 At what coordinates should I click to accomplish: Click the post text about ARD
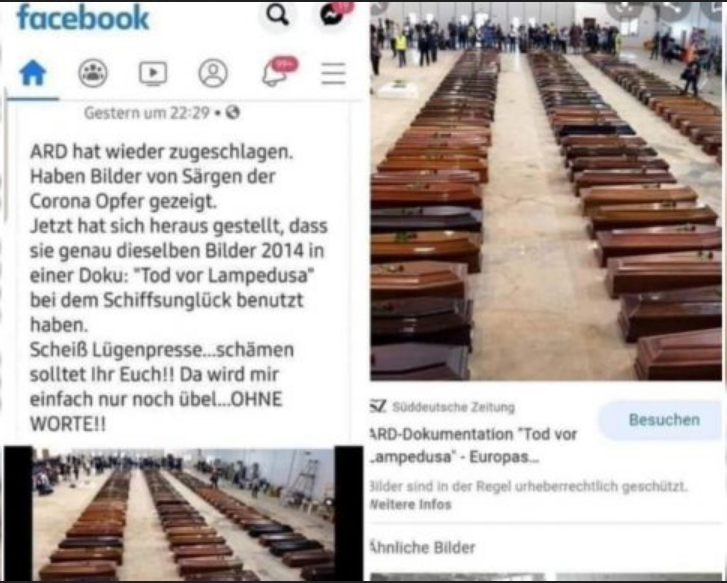(179, 288)
